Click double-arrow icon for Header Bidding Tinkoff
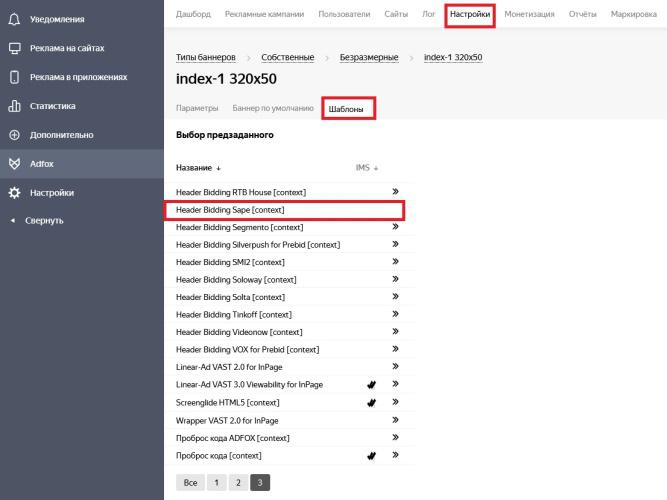This screenshot has height=500, width=667. click(395, 314)
